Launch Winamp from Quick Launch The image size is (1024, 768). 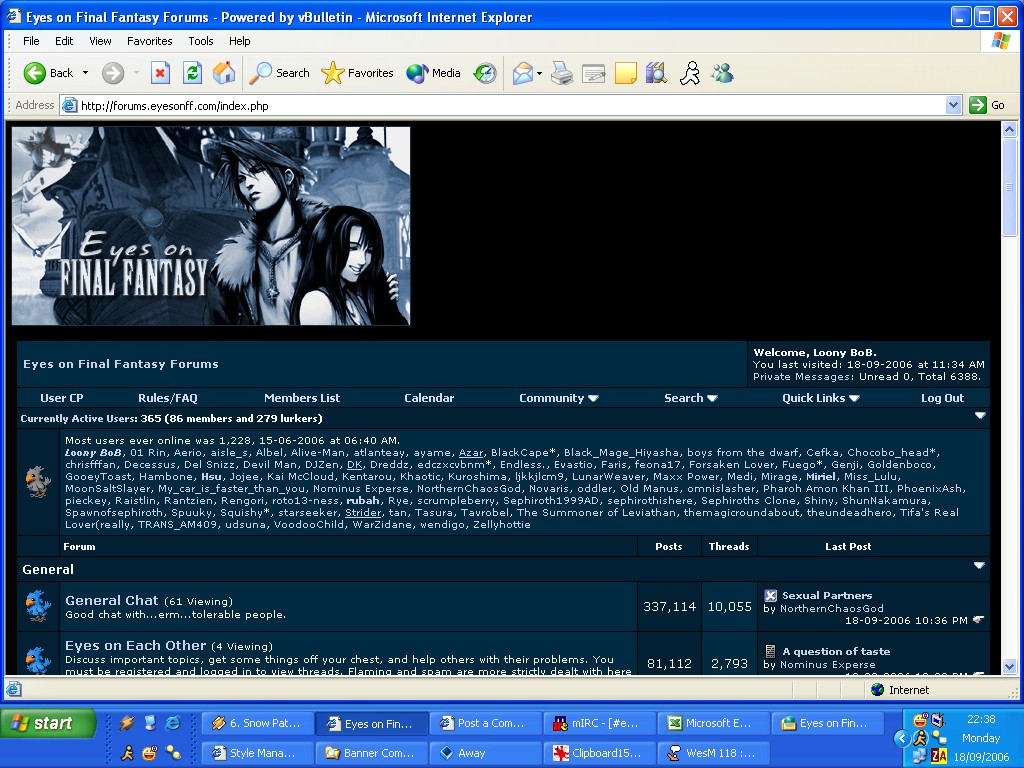pyautogui.click(x=127, y=722)
